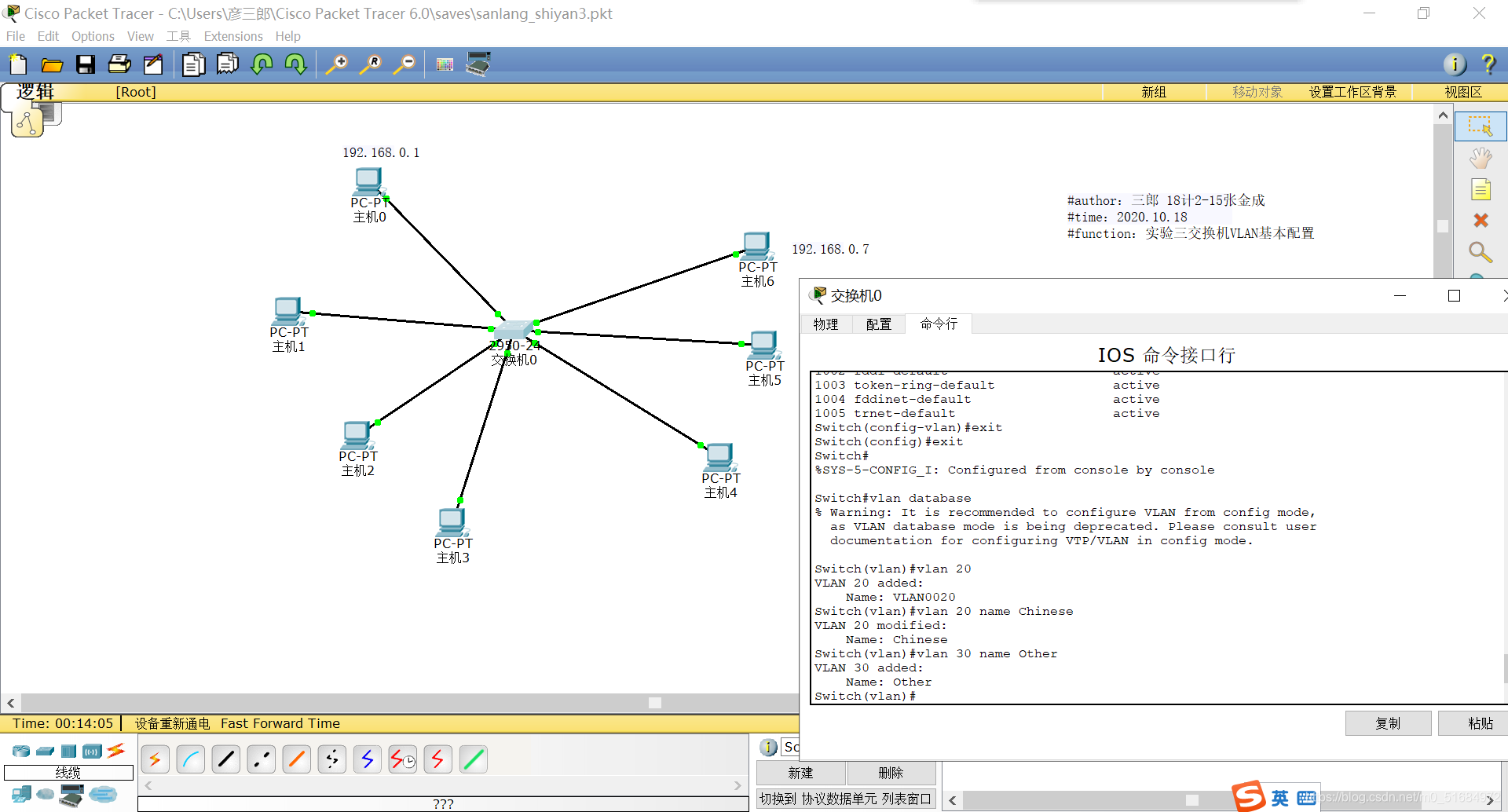Click the IOS command line text area

pos(1159,538)
